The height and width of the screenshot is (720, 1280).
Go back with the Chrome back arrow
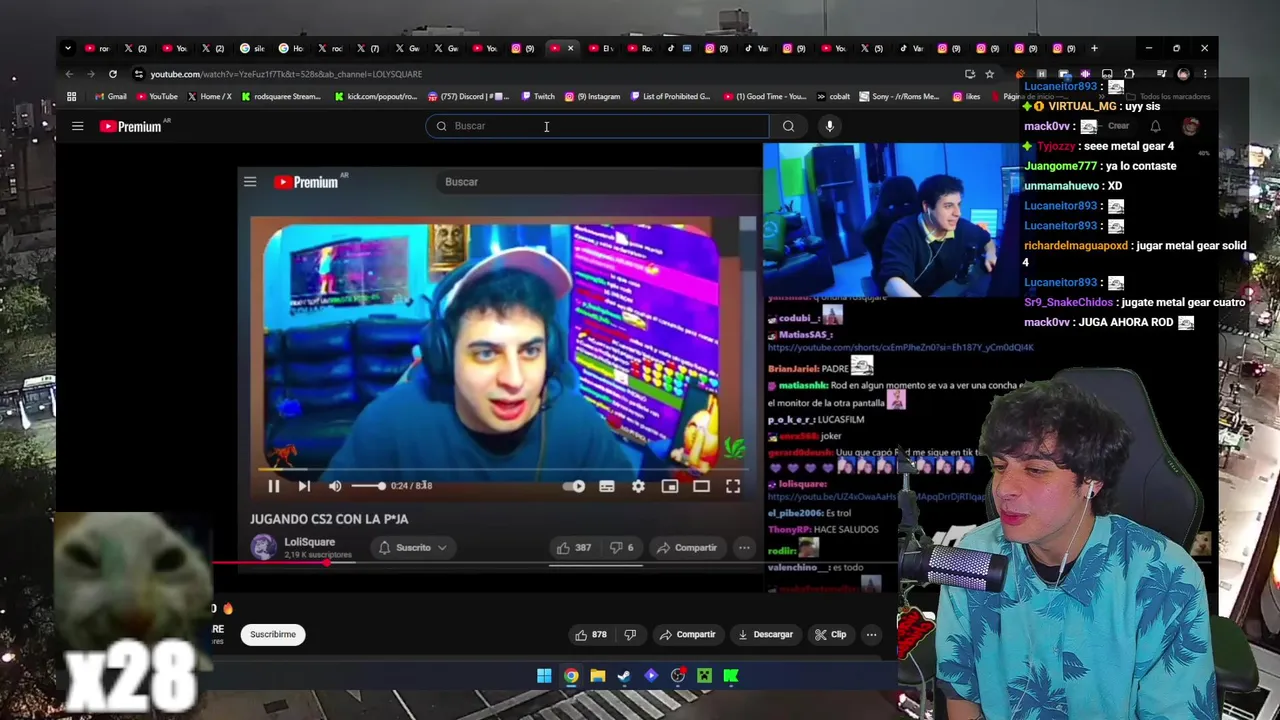(x=69, y=74)
